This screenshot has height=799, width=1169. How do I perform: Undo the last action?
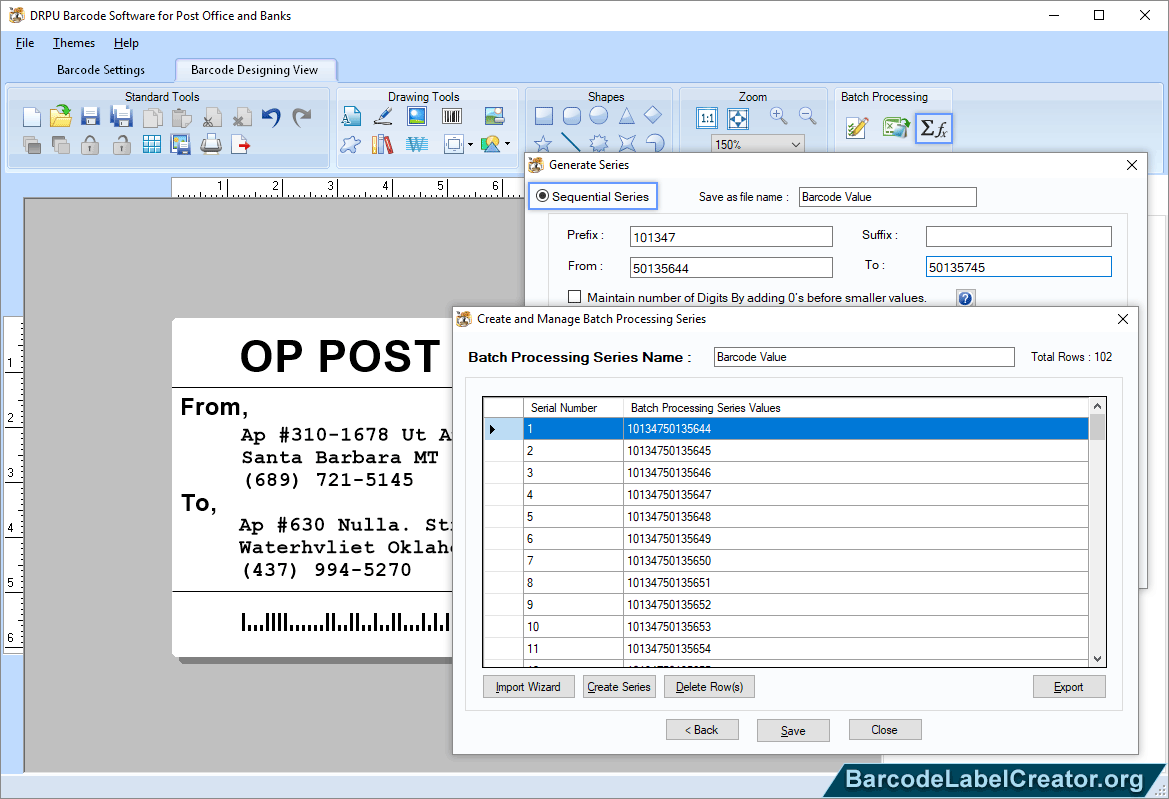tap(271, 117)
